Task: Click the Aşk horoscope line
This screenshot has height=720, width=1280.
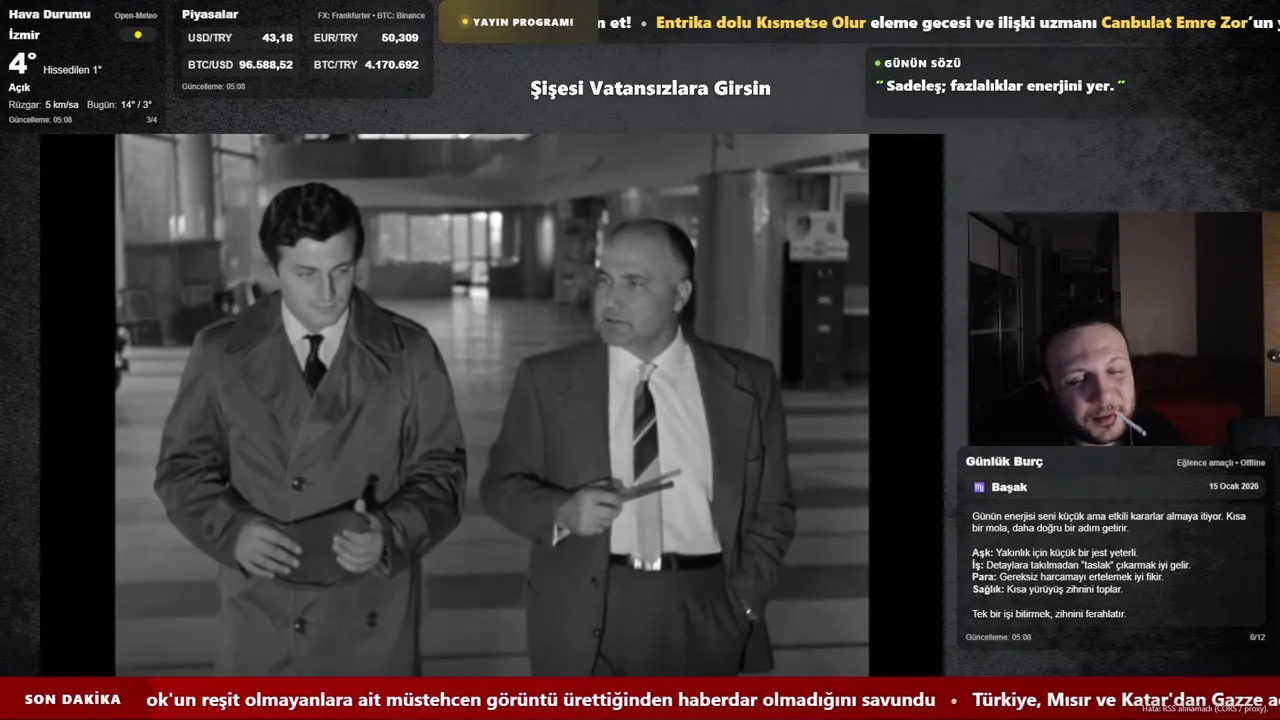Action: [x=1055, y=553]
